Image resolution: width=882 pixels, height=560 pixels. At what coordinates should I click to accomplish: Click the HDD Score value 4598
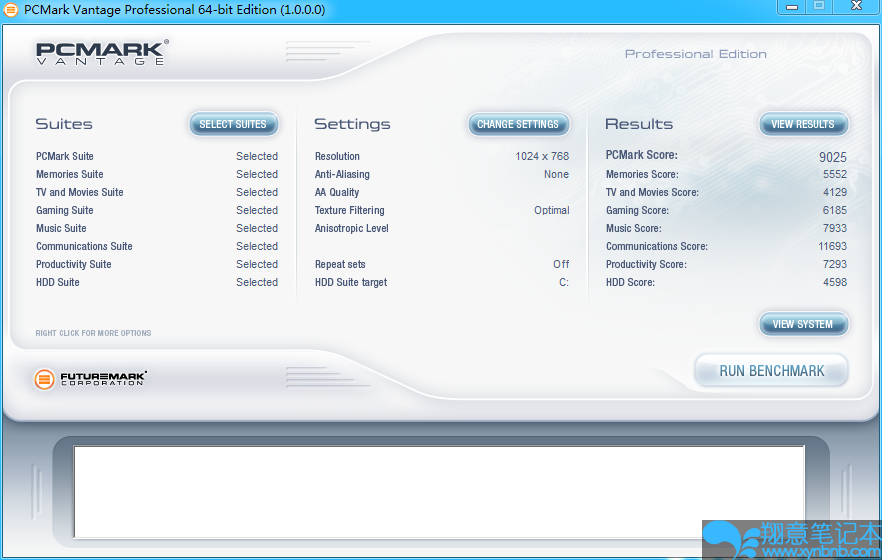835,282
